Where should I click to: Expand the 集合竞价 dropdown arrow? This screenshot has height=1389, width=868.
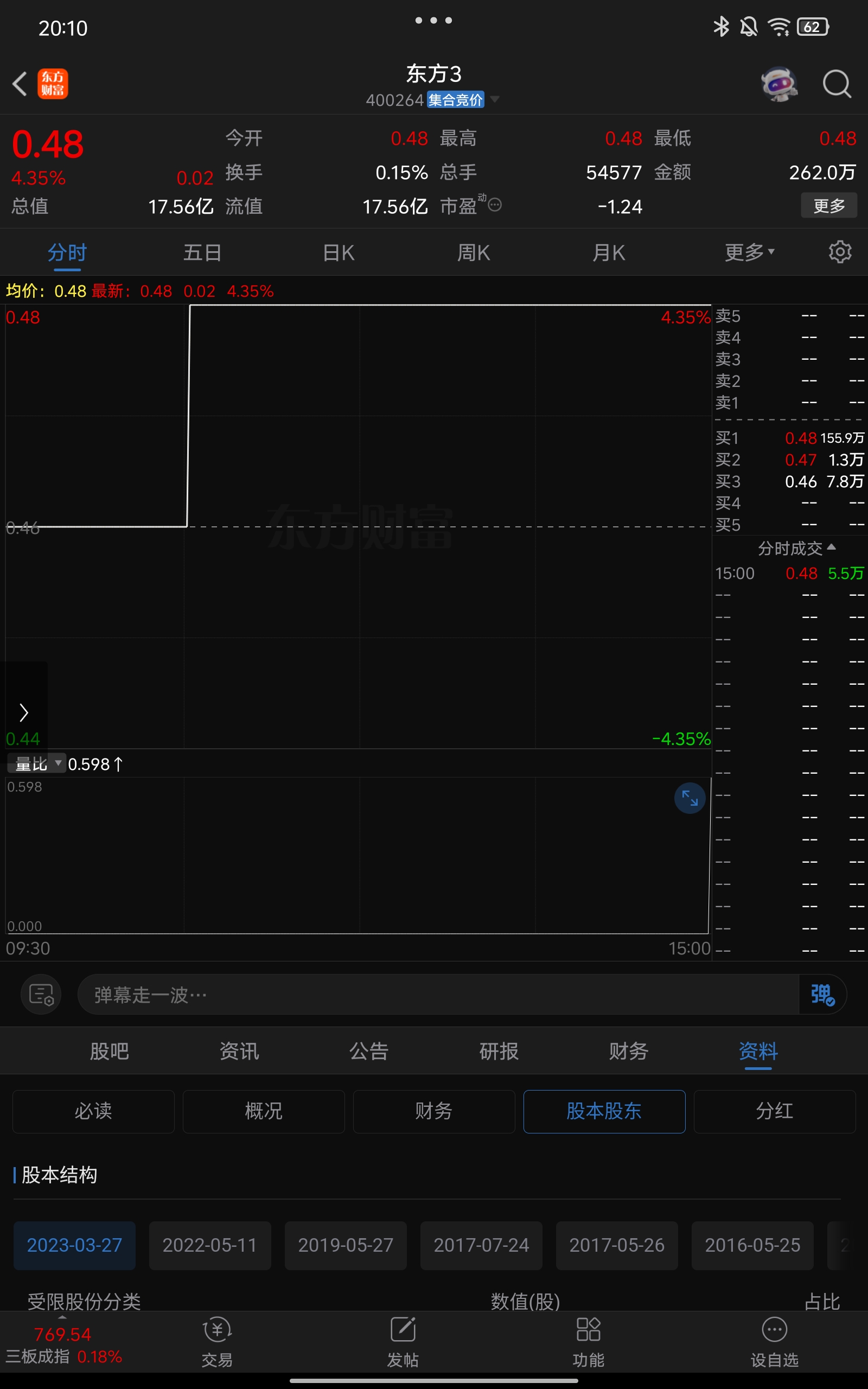tap(494, 99)
